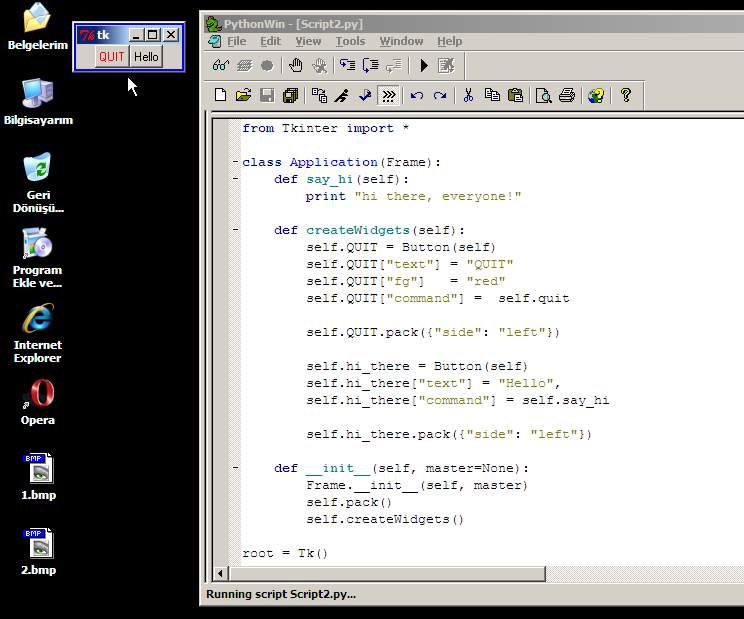
Task: Click the PythonWin title bar icon
Action: click(x=214, y=24)
